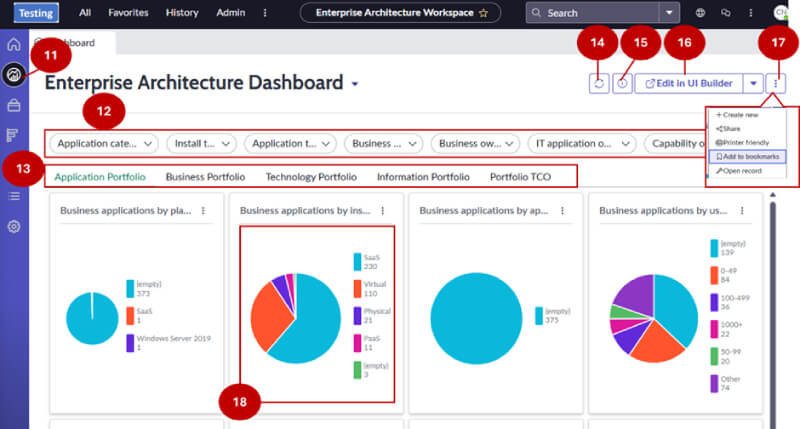800x429 pixels.
Task: Click the Testing instance label
Action: point(36,13)
